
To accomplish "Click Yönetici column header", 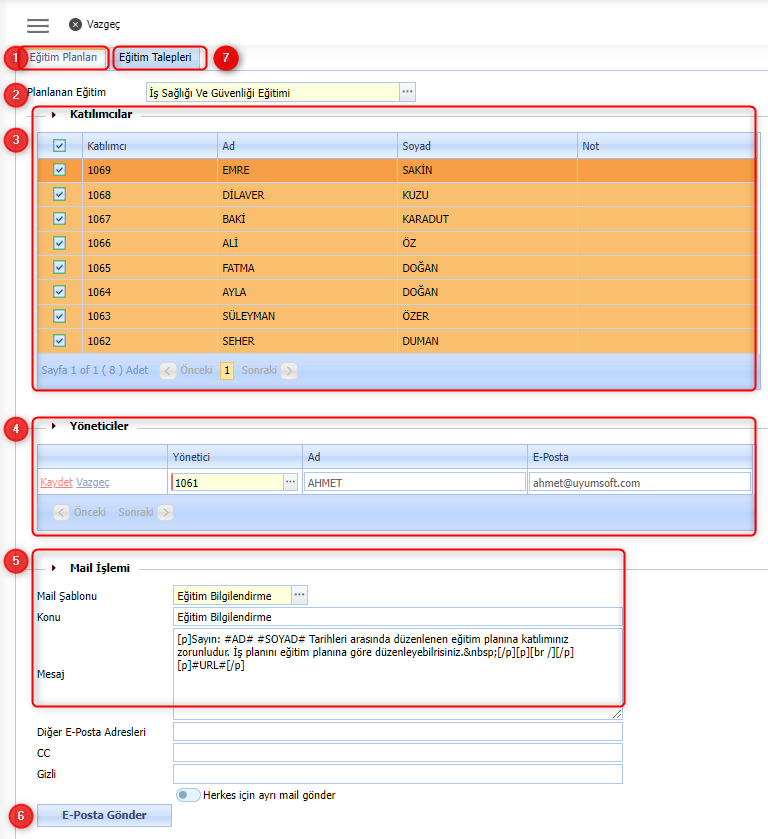I will coord(235,457).
